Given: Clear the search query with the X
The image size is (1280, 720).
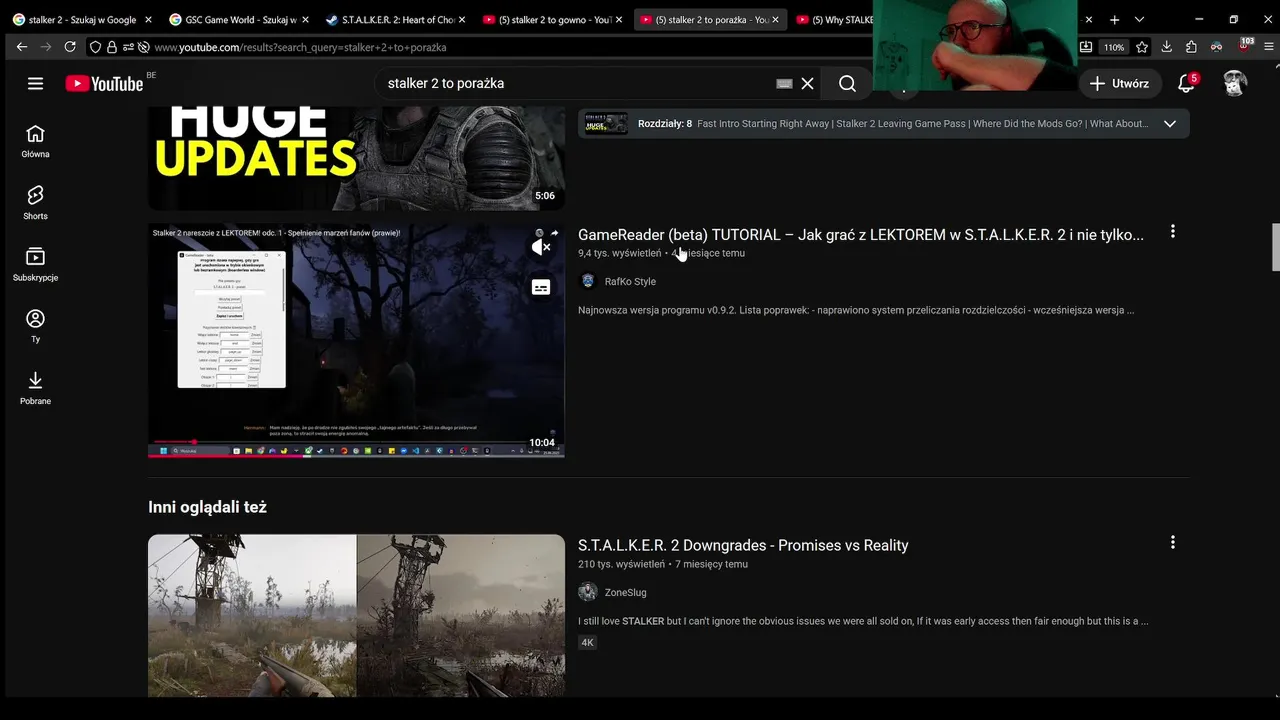Looking at the screenshot, I should 807,83.
